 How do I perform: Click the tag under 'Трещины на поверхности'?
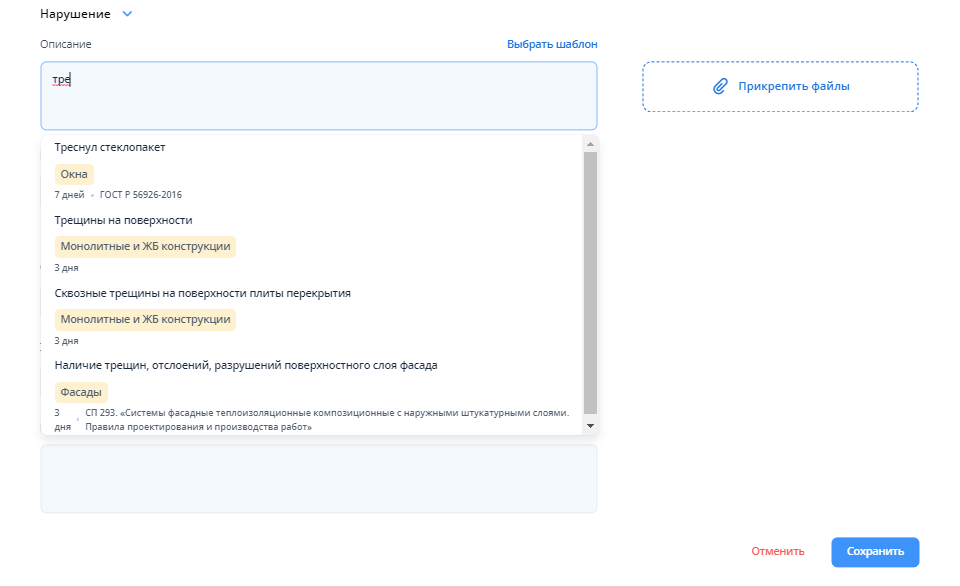(145, 246)
